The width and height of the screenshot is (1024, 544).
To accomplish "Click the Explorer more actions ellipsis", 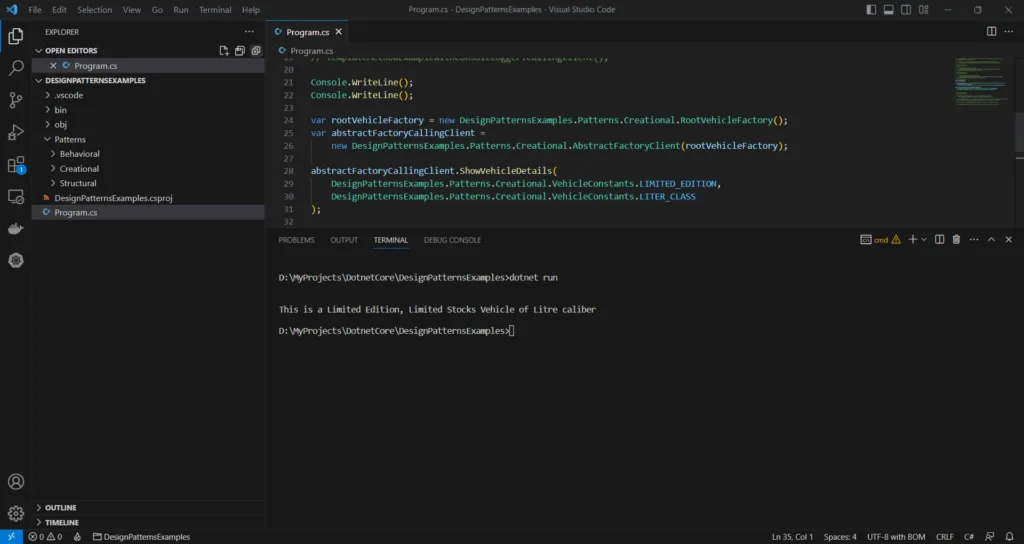I will 249,32.
